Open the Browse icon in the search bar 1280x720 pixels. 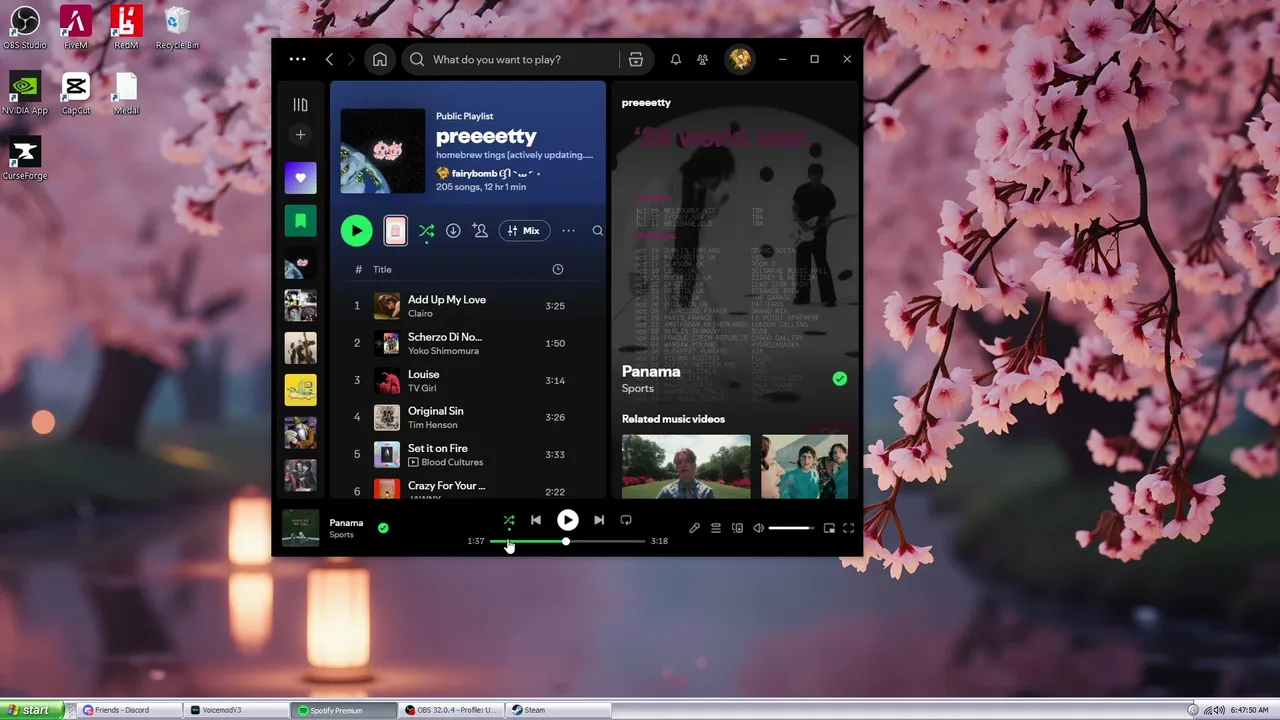pyautogui.click(x=636, y=59)
